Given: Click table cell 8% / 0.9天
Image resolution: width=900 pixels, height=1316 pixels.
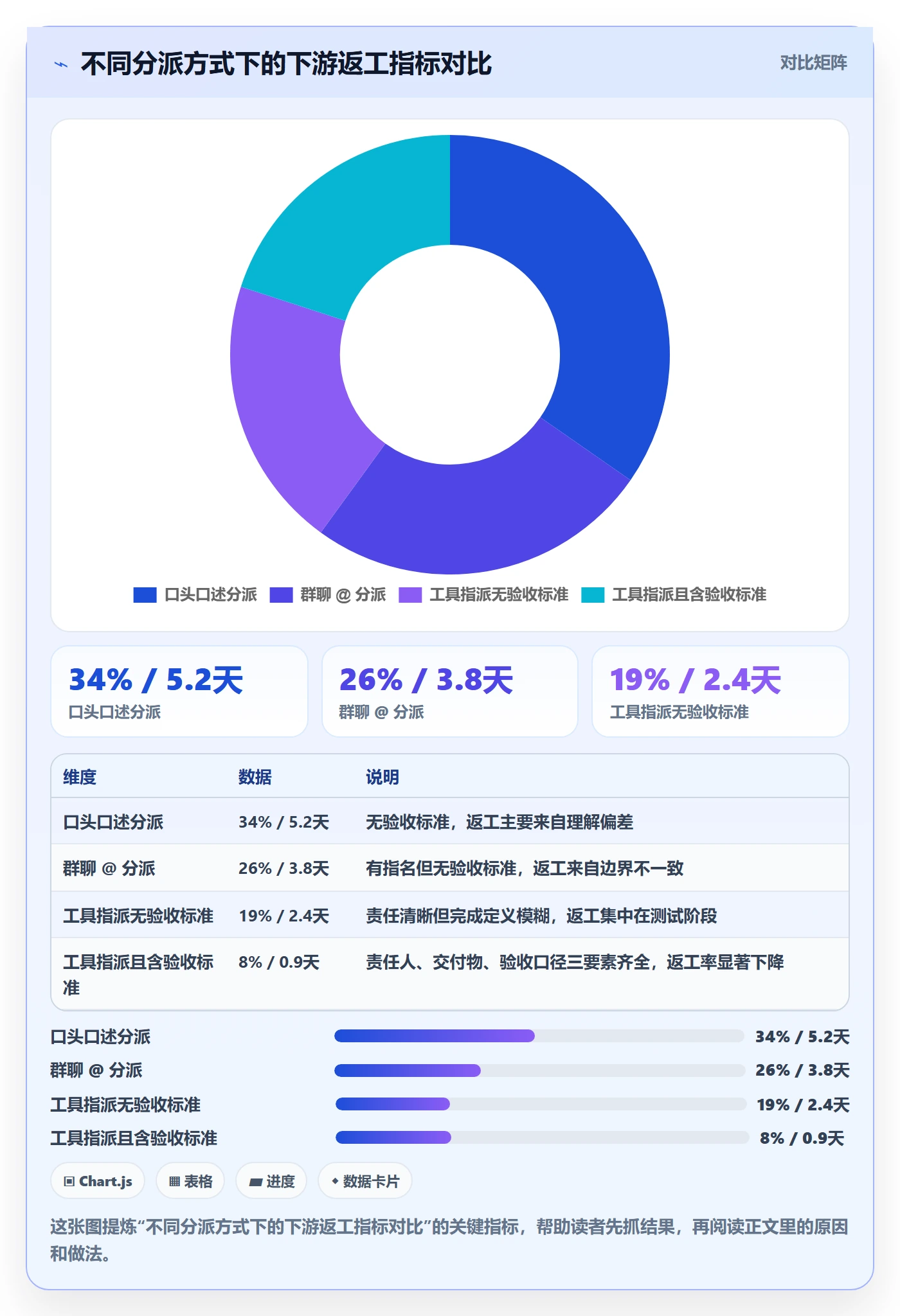Looking at the screenshot, I should coord(279,962).
